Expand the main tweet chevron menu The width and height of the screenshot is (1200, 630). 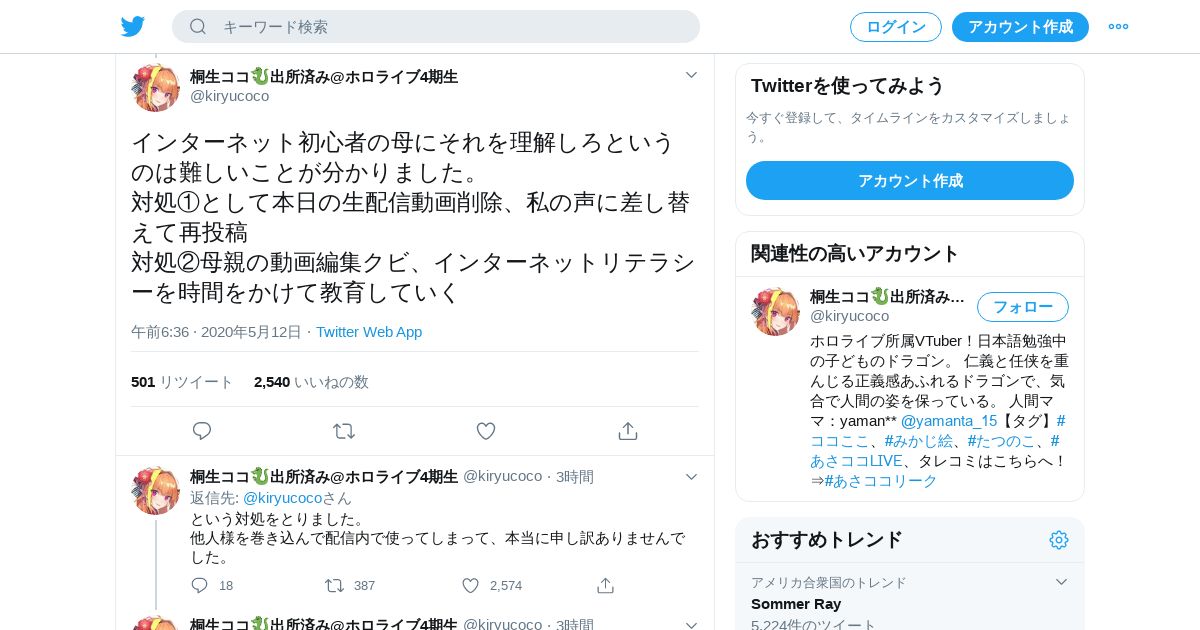pos(691,75)
